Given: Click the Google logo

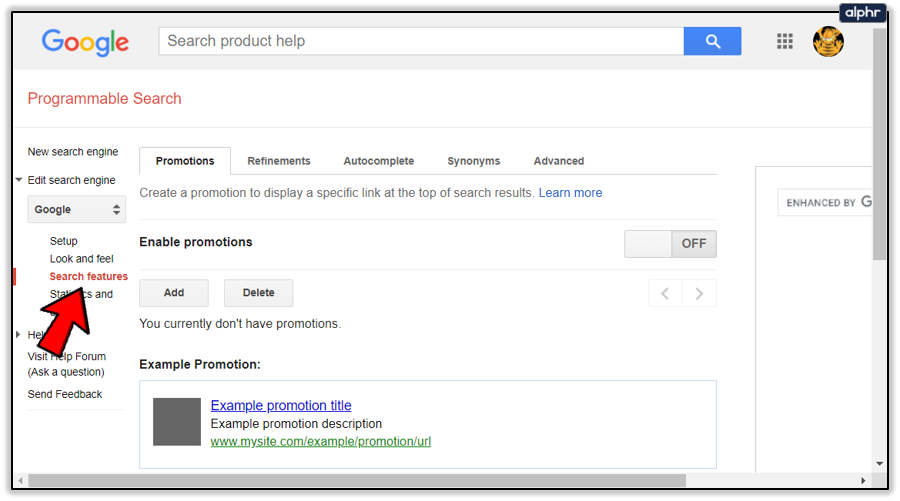Looking at the screenshot, I should click(x=85, y=42).
